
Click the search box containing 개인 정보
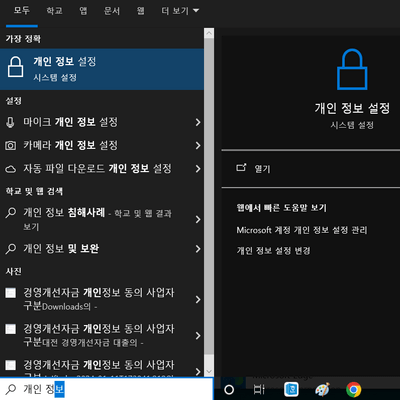(x=107, y=389)
